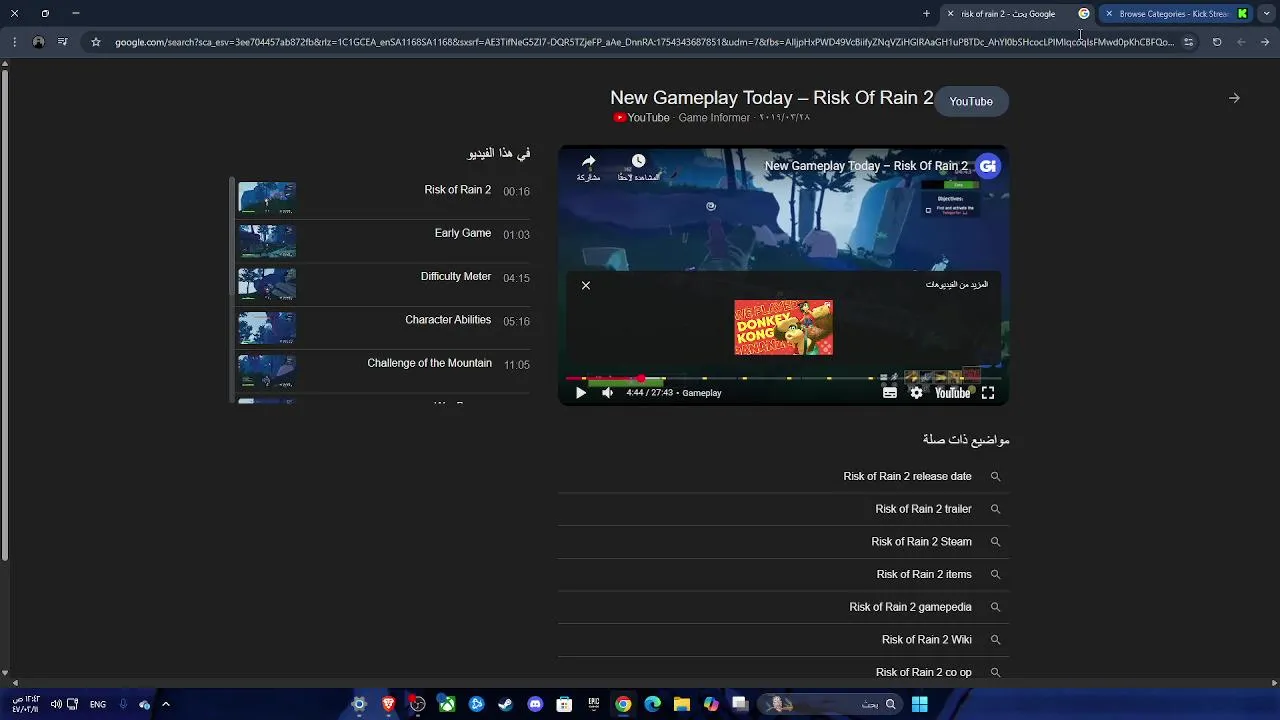
Task: Enter fullscreen mode on the video
Action: (988, 393)
